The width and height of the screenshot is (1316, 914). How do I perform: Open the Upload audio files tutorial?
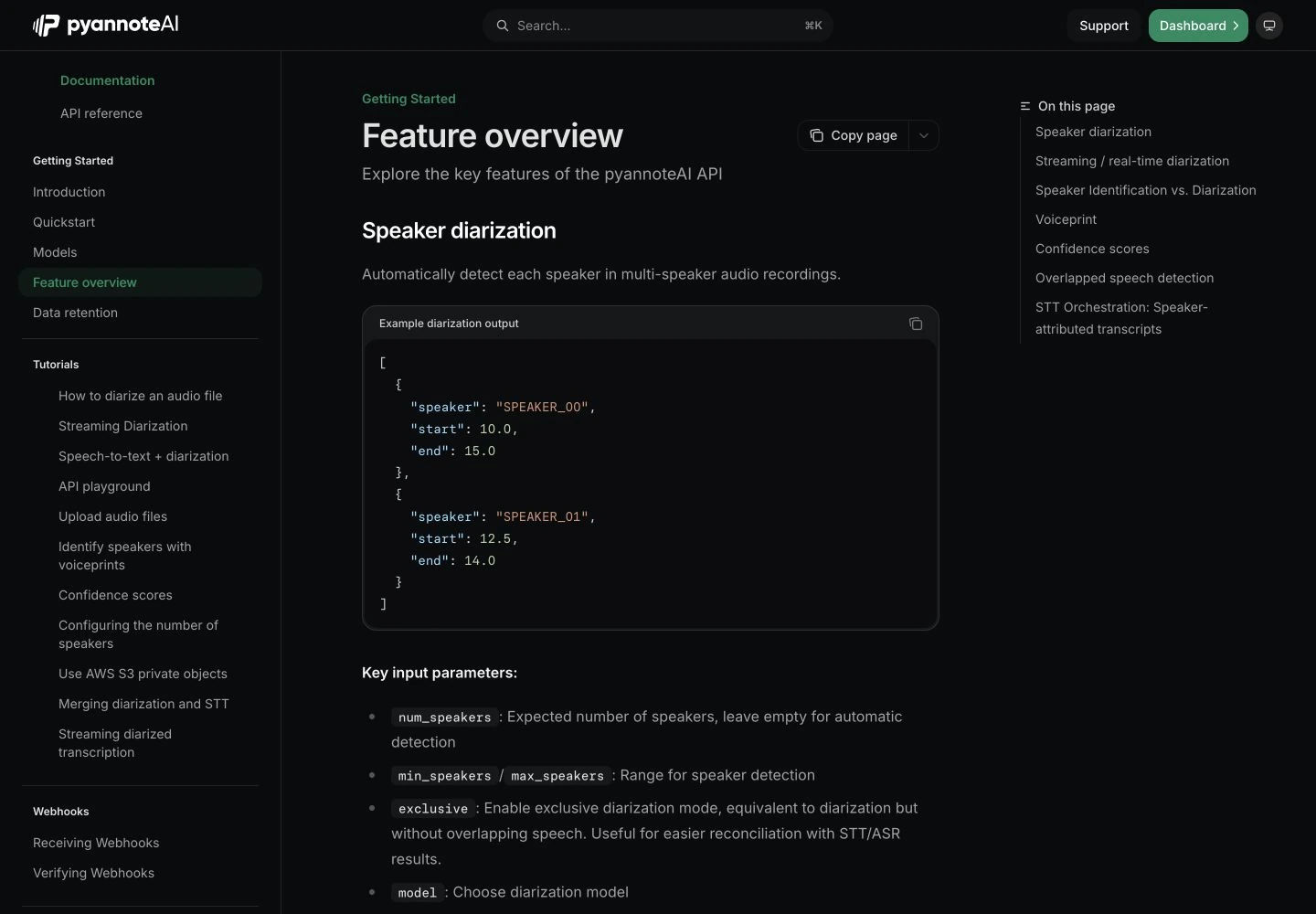[x=113, y=516]
